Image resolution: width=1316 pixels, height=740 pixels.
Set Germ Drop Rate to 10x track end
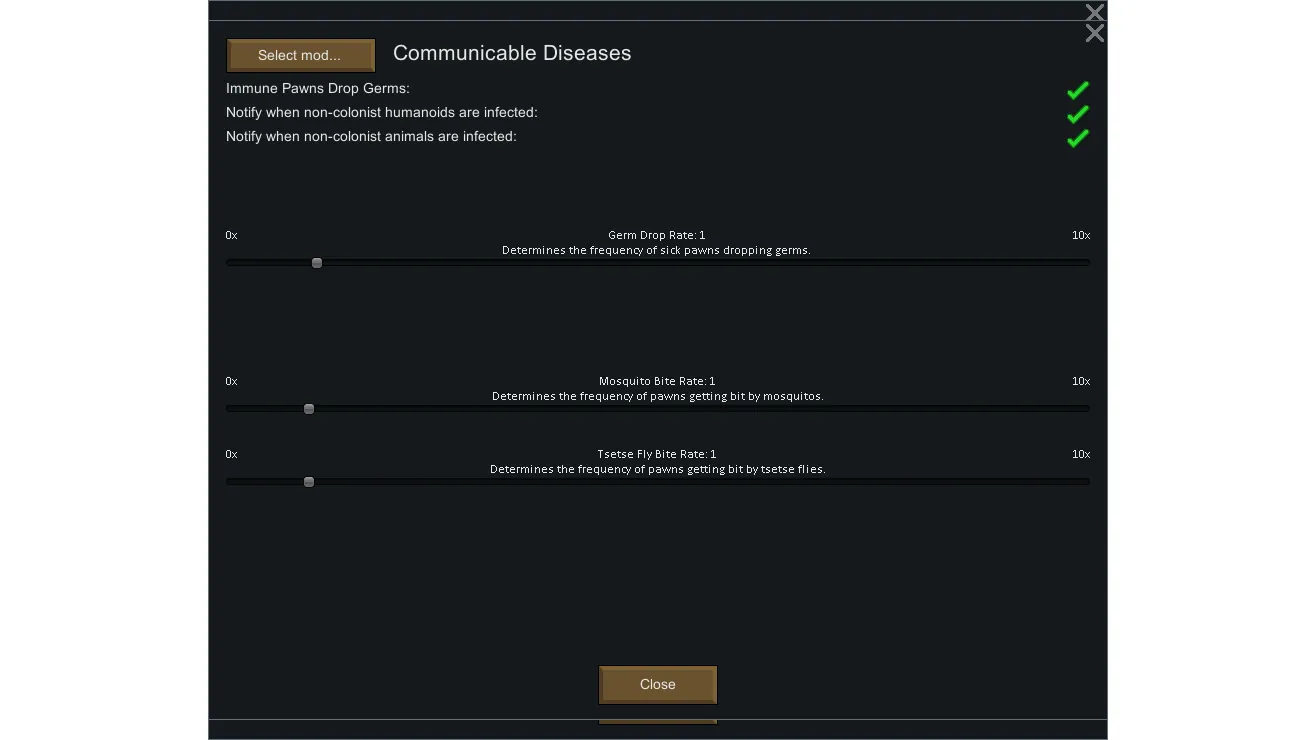1087,263
